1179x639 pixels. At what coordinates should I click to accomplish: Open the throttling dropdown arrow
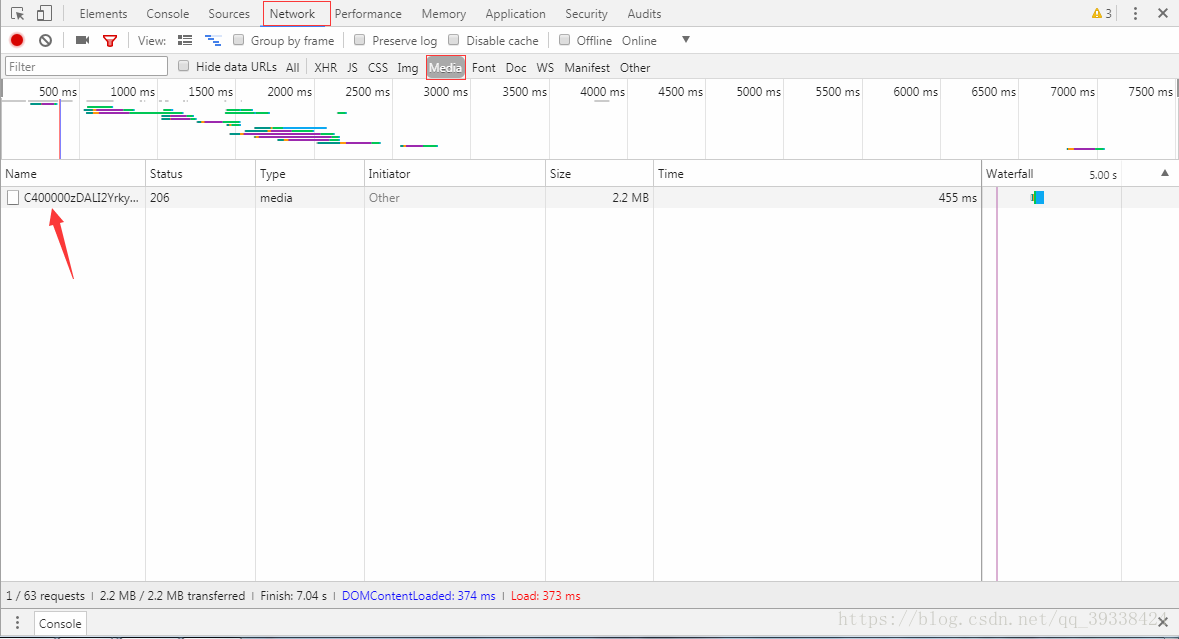coord(686,40)
